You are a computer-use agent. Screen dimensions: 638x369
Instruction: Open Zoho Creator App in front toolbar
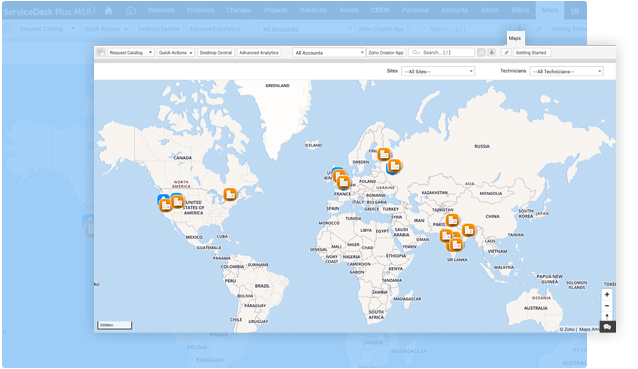[x=386, y=52]
